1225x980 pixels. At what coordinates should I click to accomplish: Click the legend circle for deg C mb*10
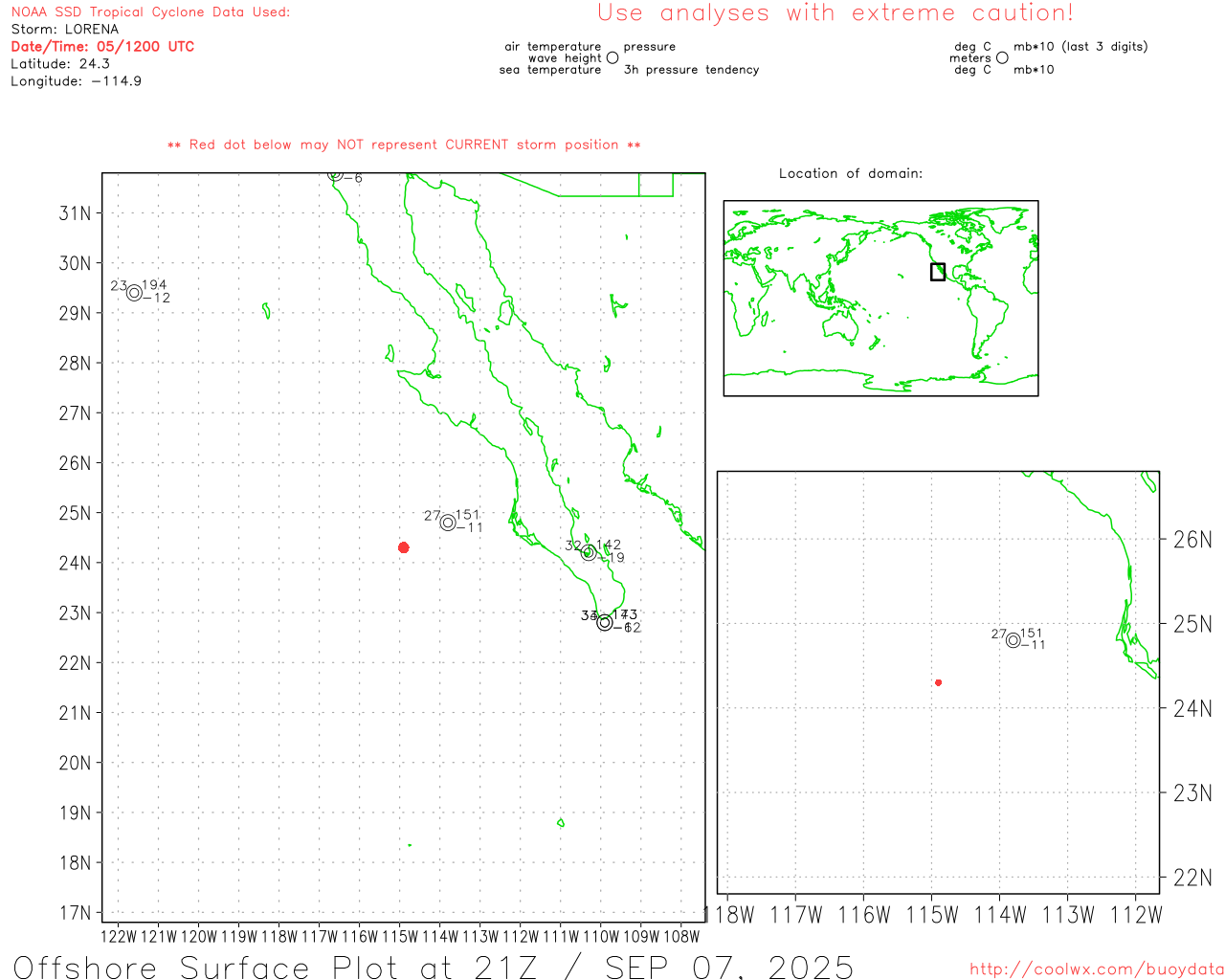(x=1002, y=57)
